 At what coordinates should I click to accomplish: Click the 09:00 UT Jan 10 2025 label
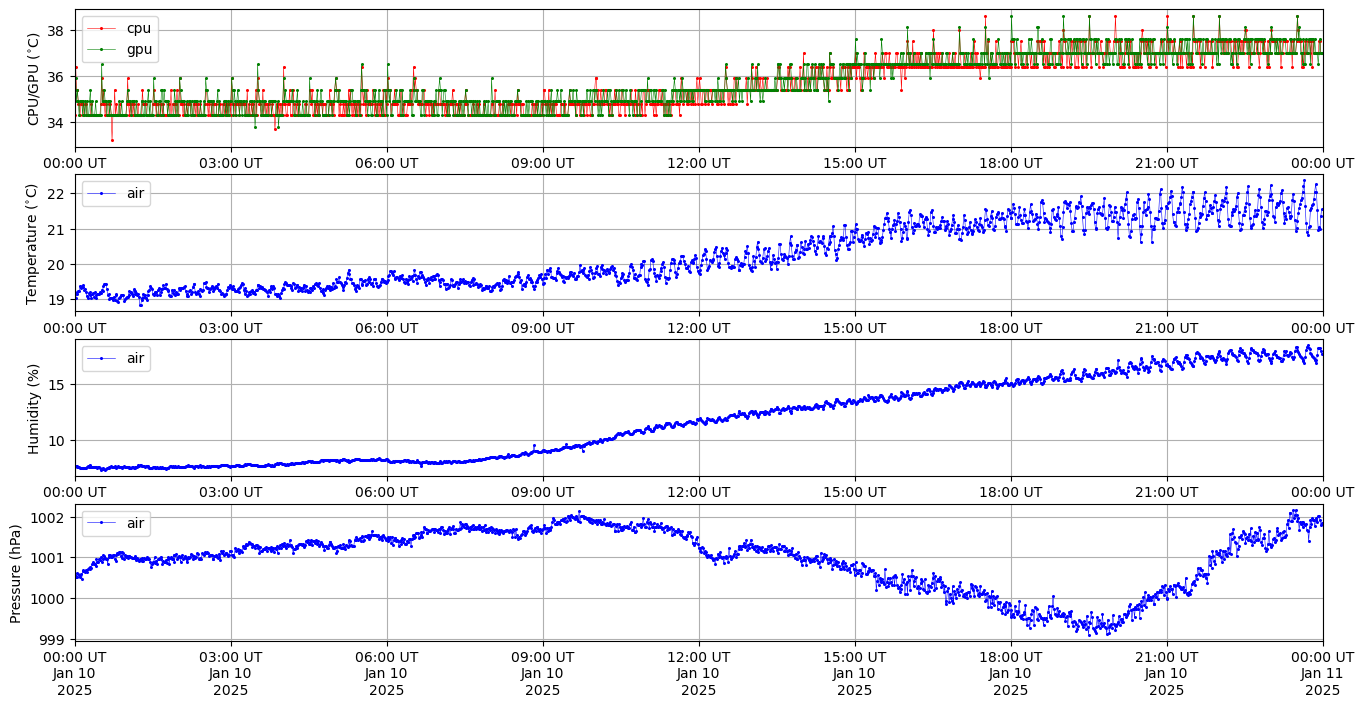543,674
